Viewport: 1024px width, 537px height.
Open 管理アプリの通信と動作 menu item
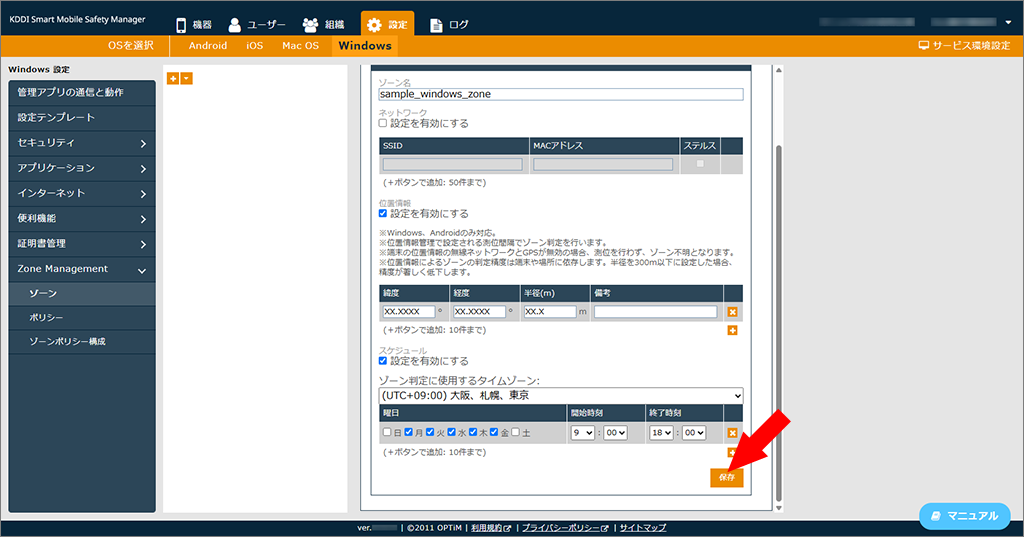(82, 93)
